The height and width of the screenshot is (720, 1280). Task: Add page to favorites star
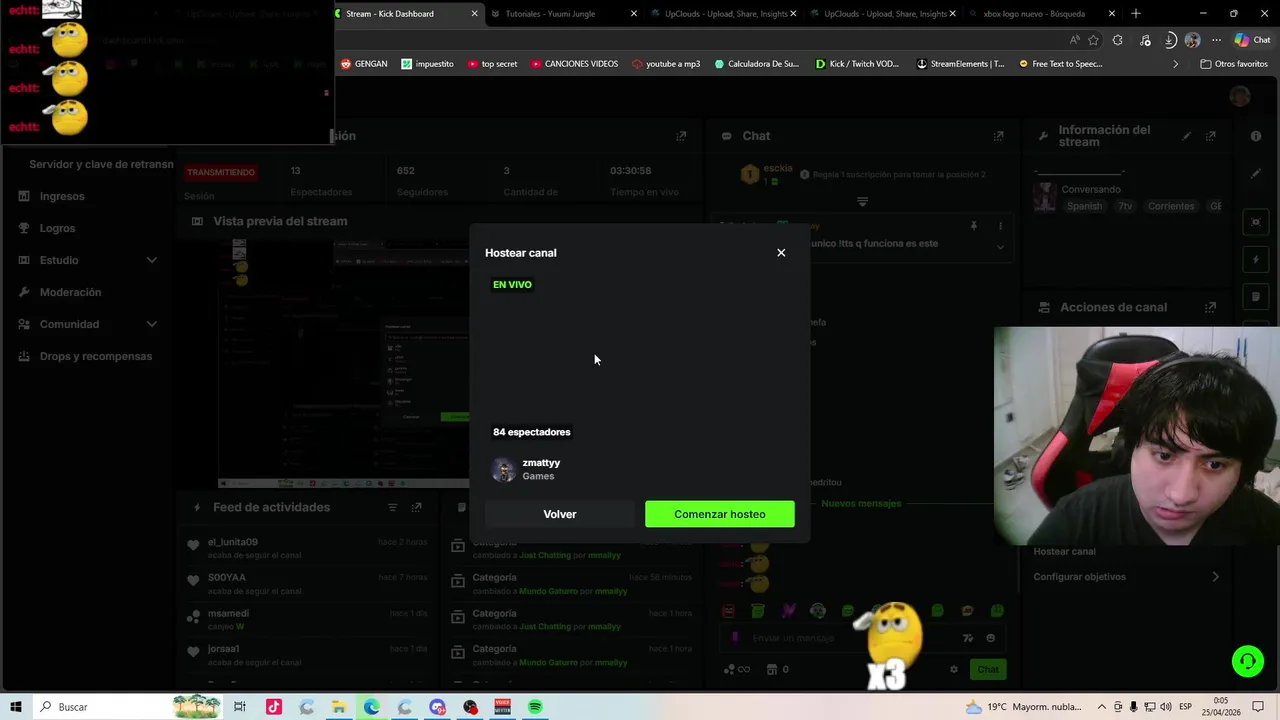tap(1093, 40)
